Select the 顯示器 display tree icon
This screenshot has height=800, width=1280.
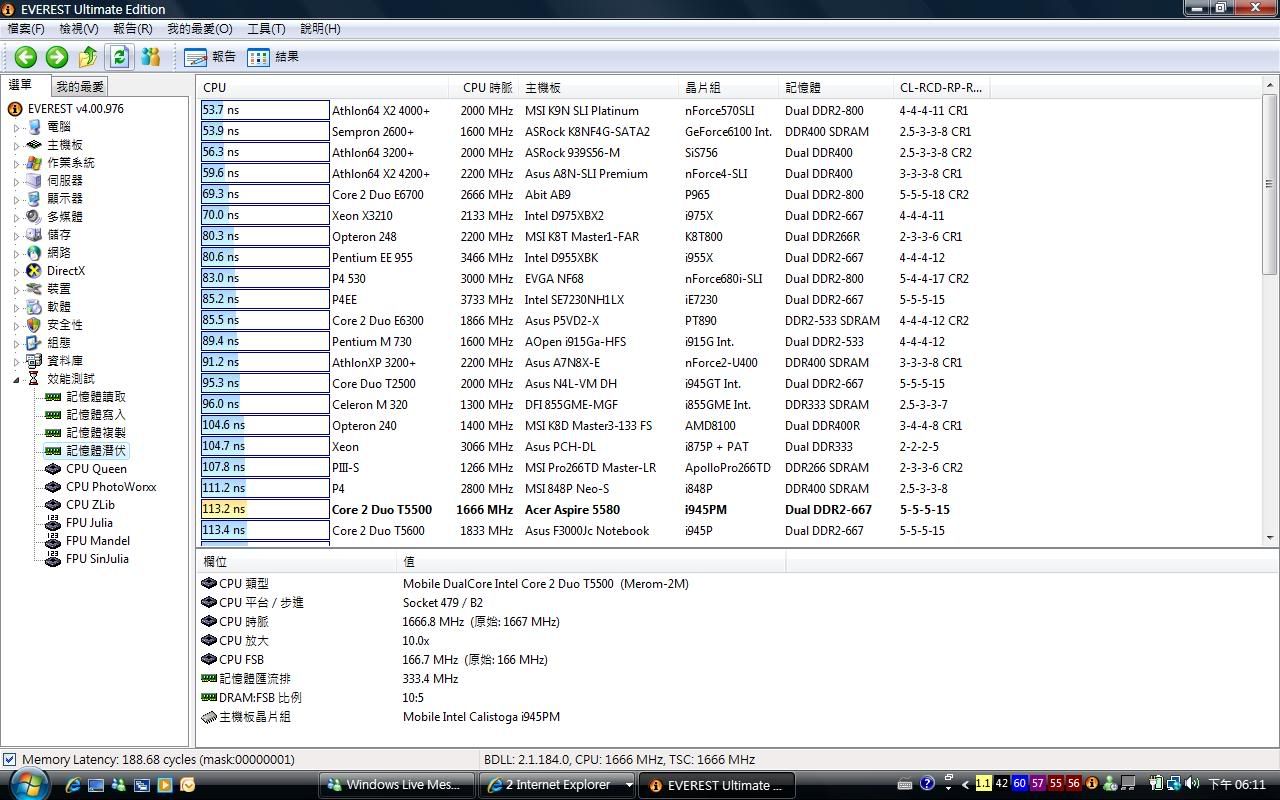(x=35, y=199)
